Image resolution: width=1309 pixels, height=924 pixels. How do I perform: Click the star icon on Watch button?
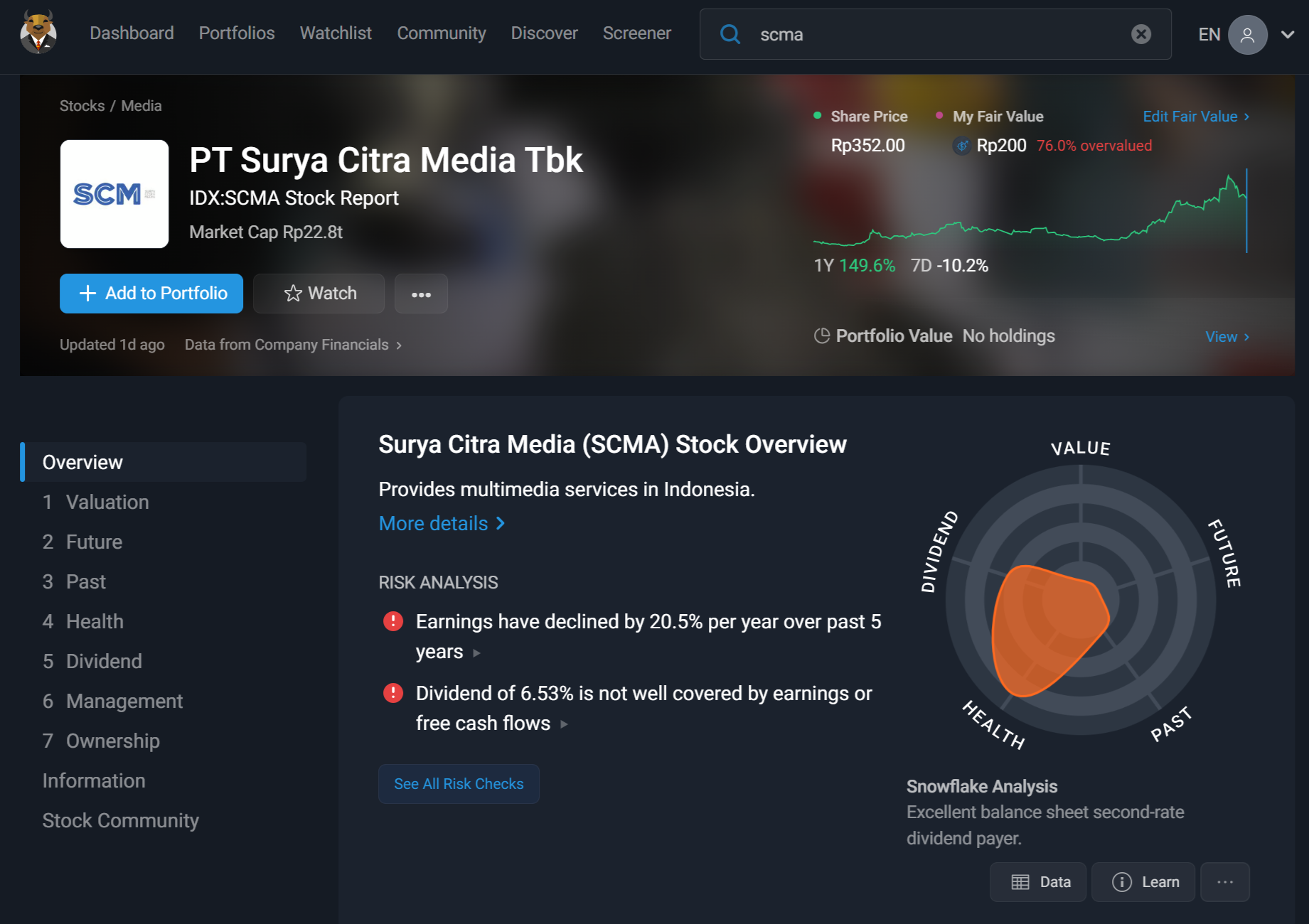click(x=293, y=294)
